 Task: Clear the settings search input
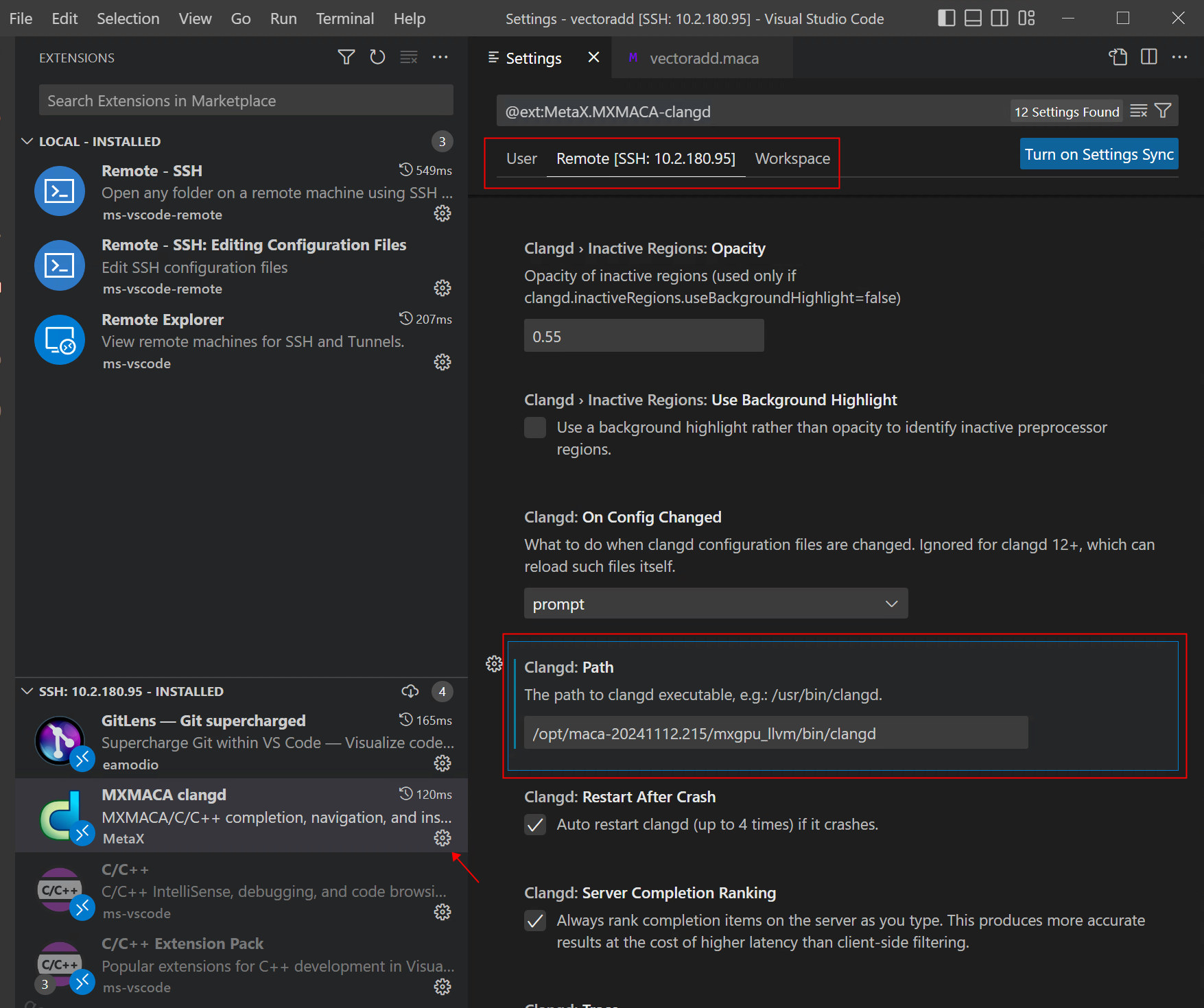coord(1139,111)
